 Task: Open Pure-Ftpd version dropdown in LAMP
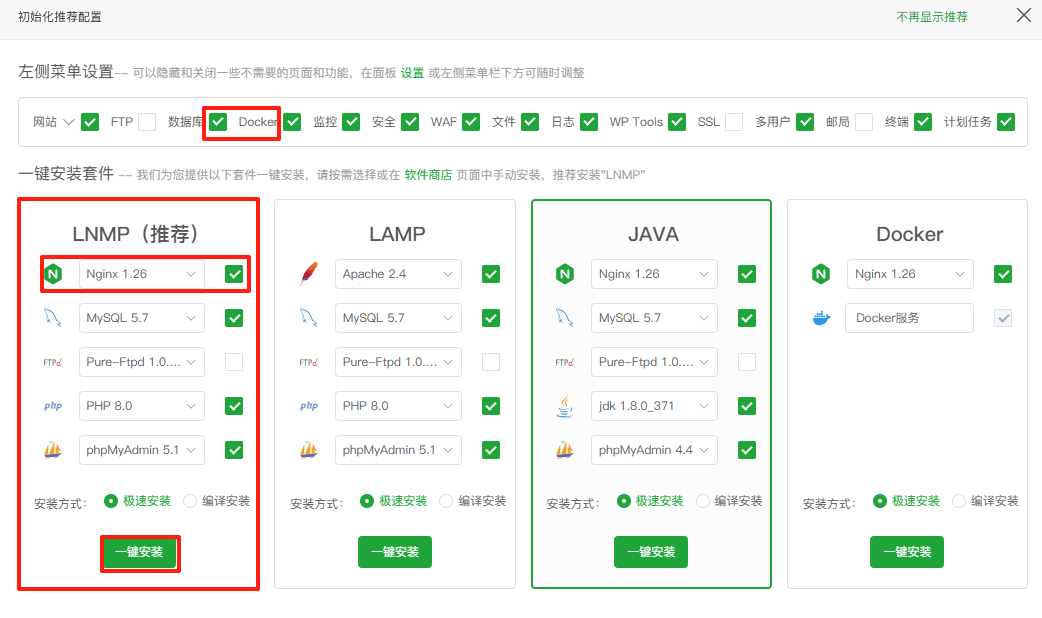pos(398,362)
